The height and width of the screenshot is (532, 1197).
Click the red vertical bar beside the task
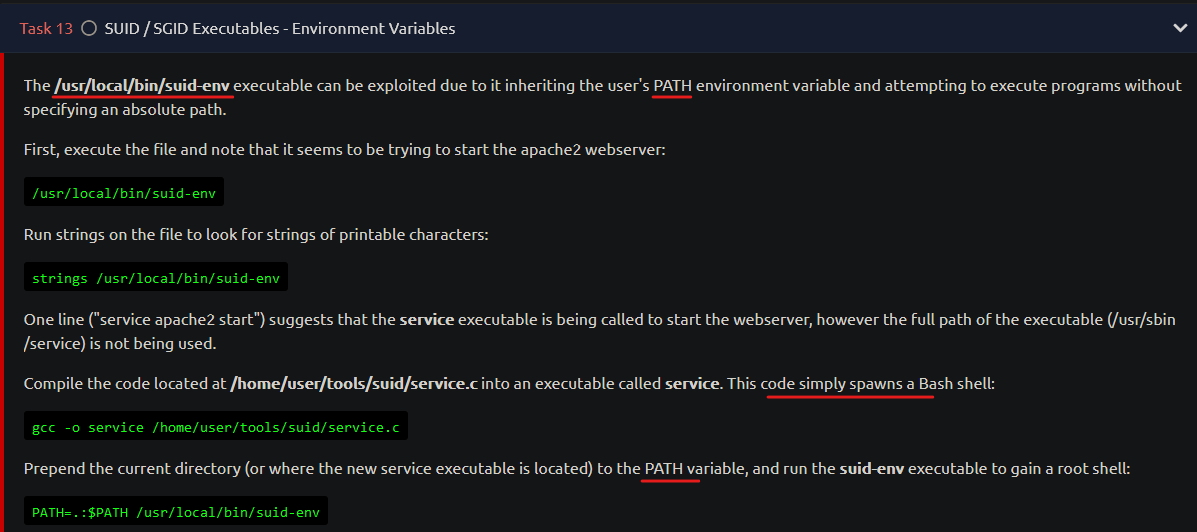2,292
